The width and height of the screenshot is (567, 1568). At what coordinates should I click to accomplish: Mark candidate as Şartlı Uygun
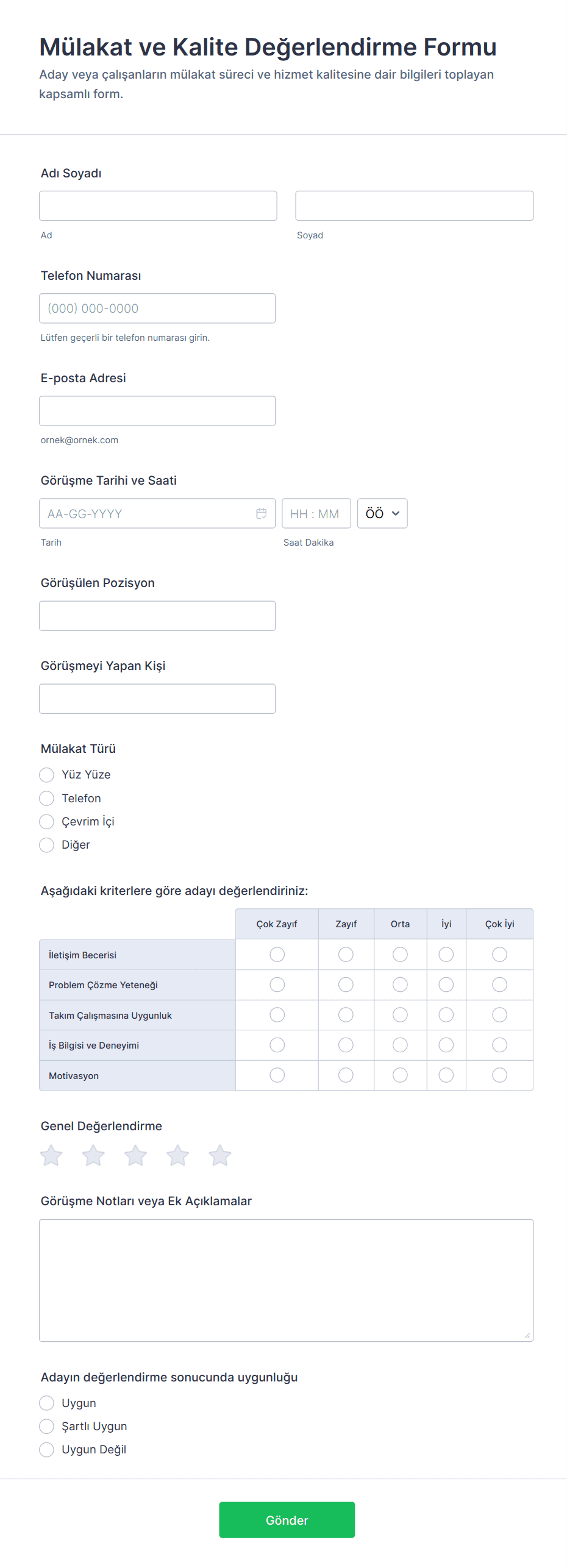pos(47,1426)
